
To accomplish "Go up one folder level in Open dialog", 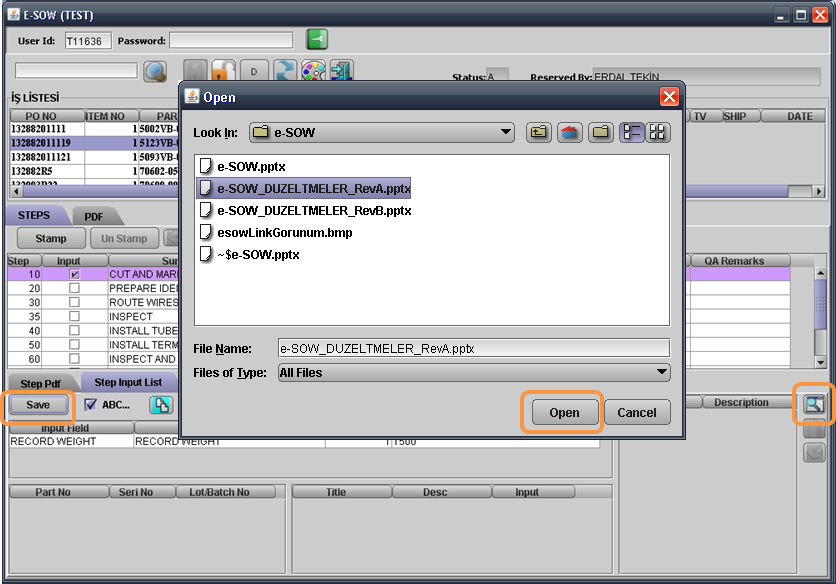I will [538, 132].
